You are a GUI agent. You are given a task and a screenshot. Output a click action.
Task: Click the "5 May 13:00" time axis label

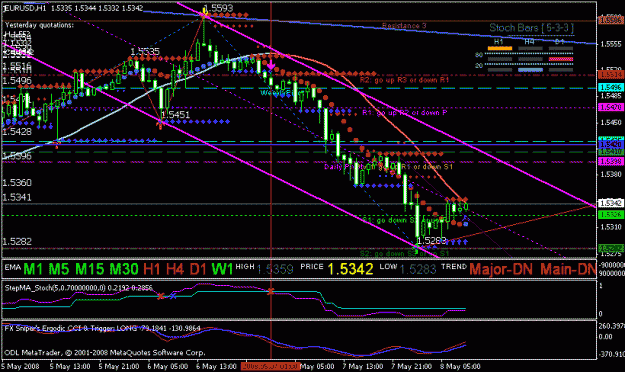(x=70, y=366)
